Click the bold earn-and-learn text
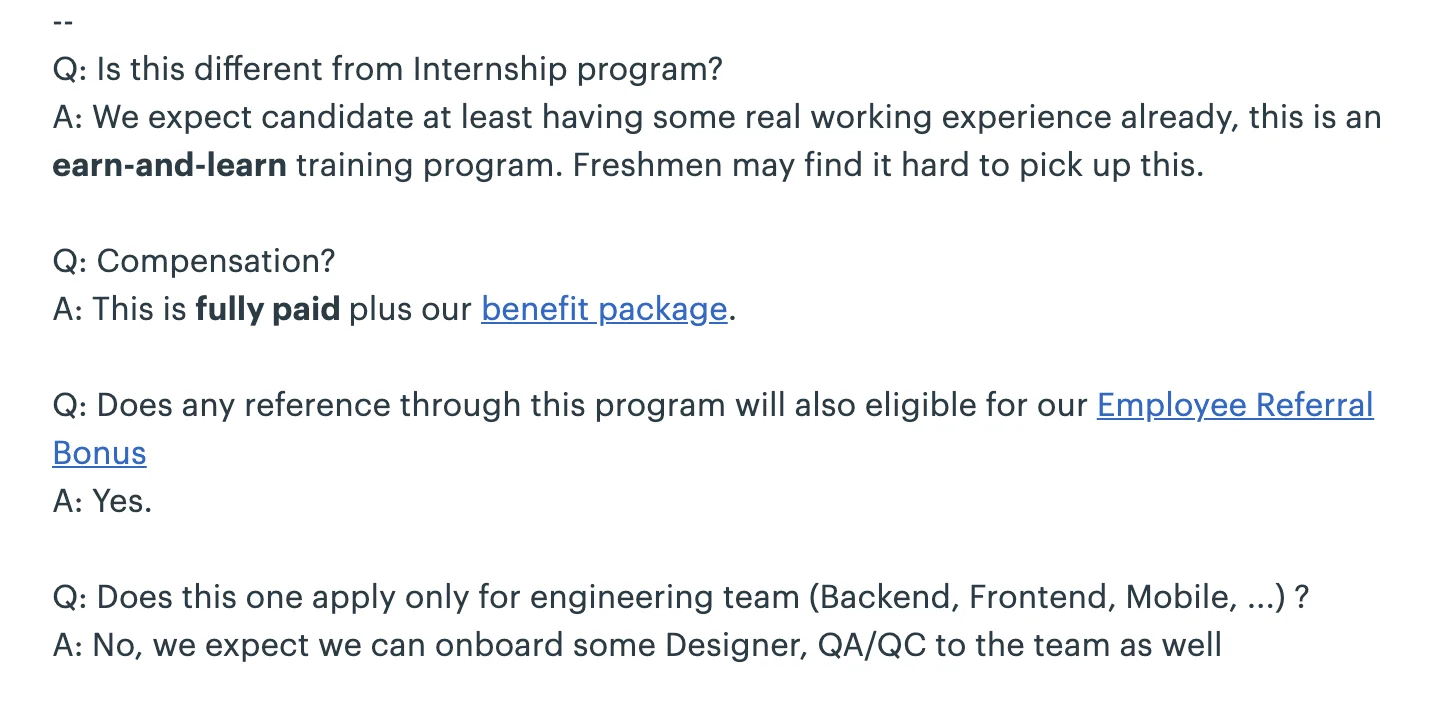 tap(169, 165)
